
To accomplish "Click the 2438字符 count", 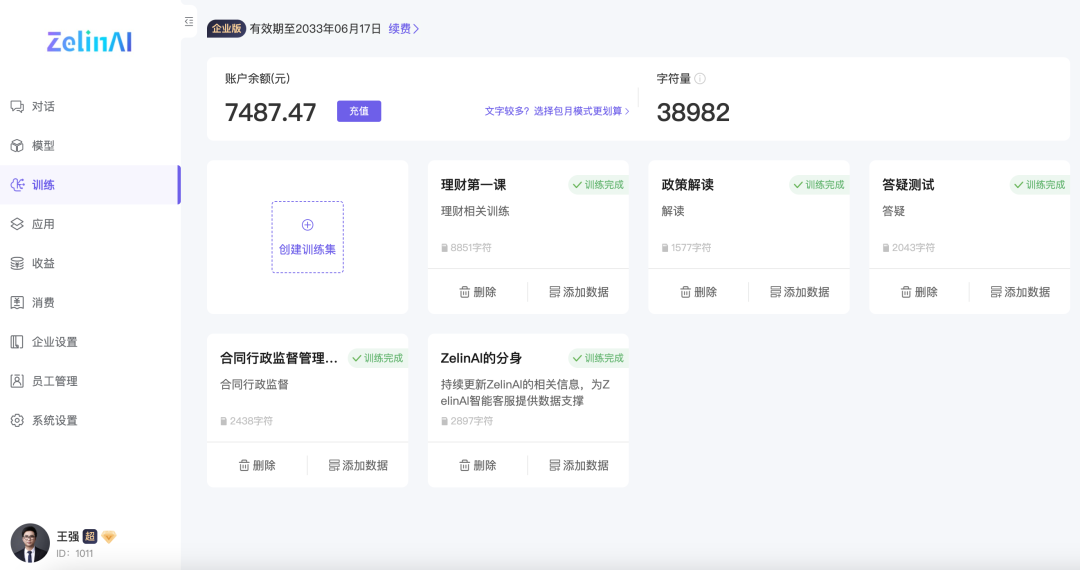I will (247, 421).
